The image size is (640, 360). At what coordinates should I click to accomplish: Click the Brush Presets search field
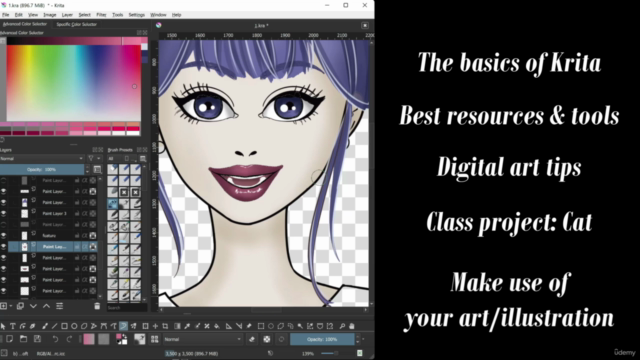click(127, 308)
